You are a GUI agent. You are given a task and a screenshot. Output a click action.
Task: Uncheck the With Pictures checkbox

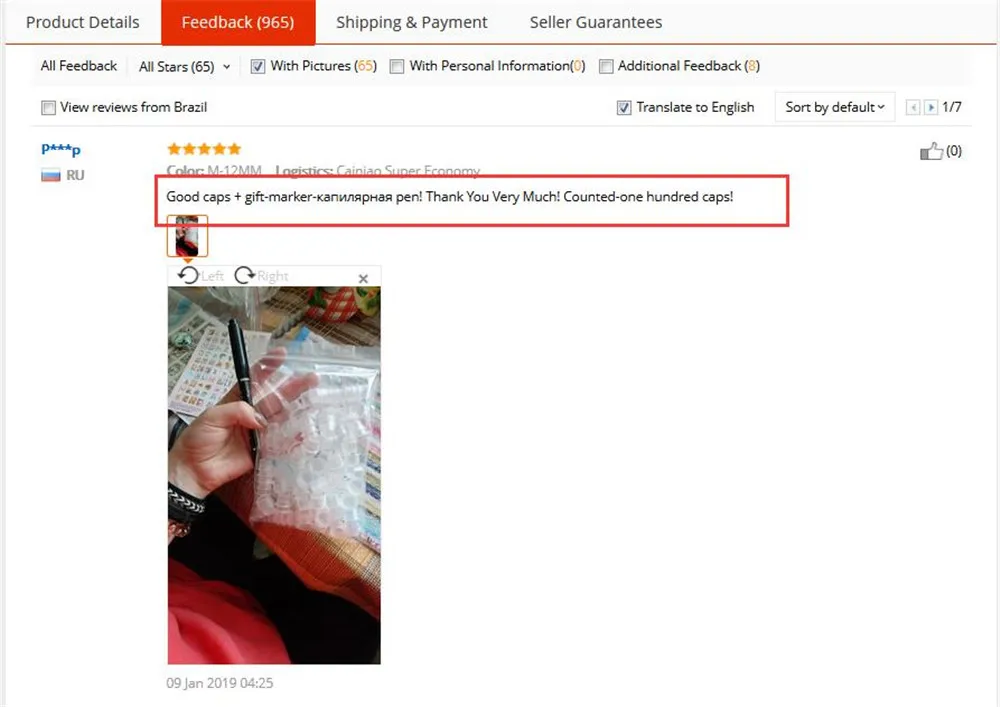(x=258, y=66)
